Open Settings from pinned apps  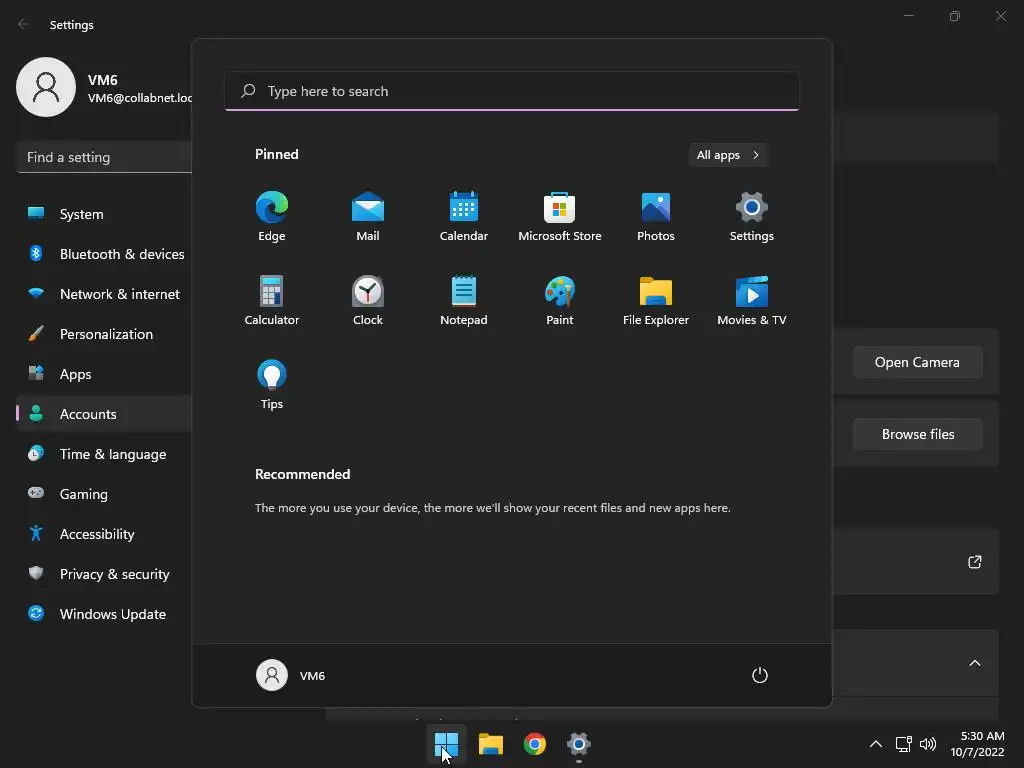pos(752,217)
